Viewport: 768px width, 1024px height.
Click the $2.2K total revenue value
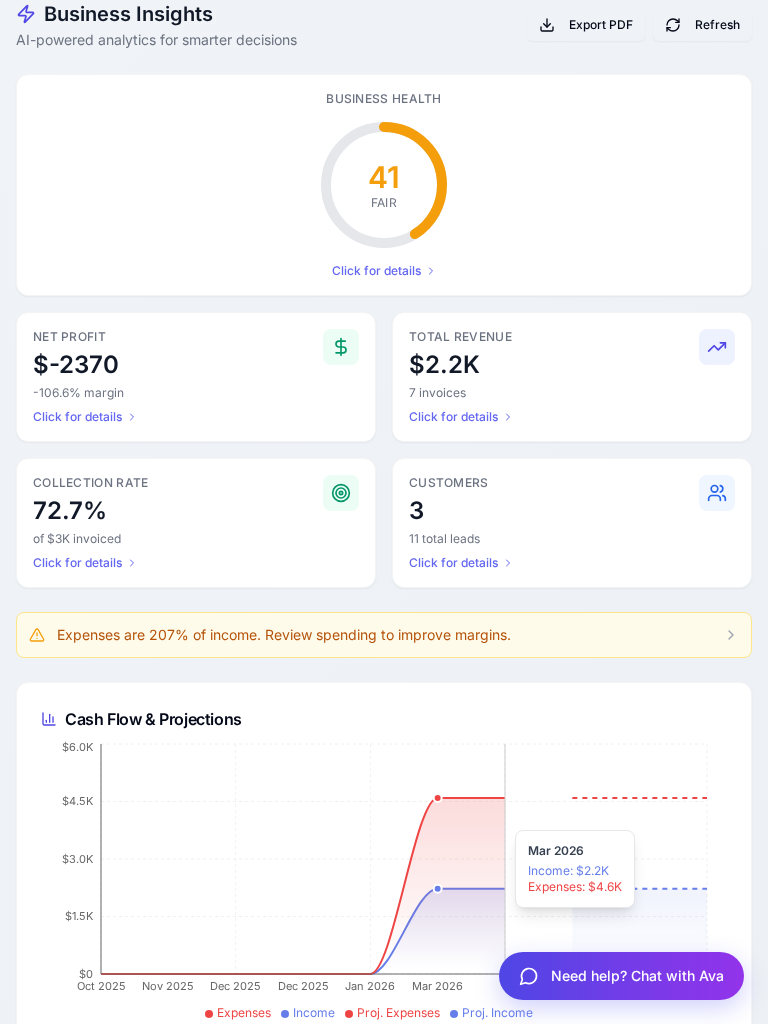[445, 364]
